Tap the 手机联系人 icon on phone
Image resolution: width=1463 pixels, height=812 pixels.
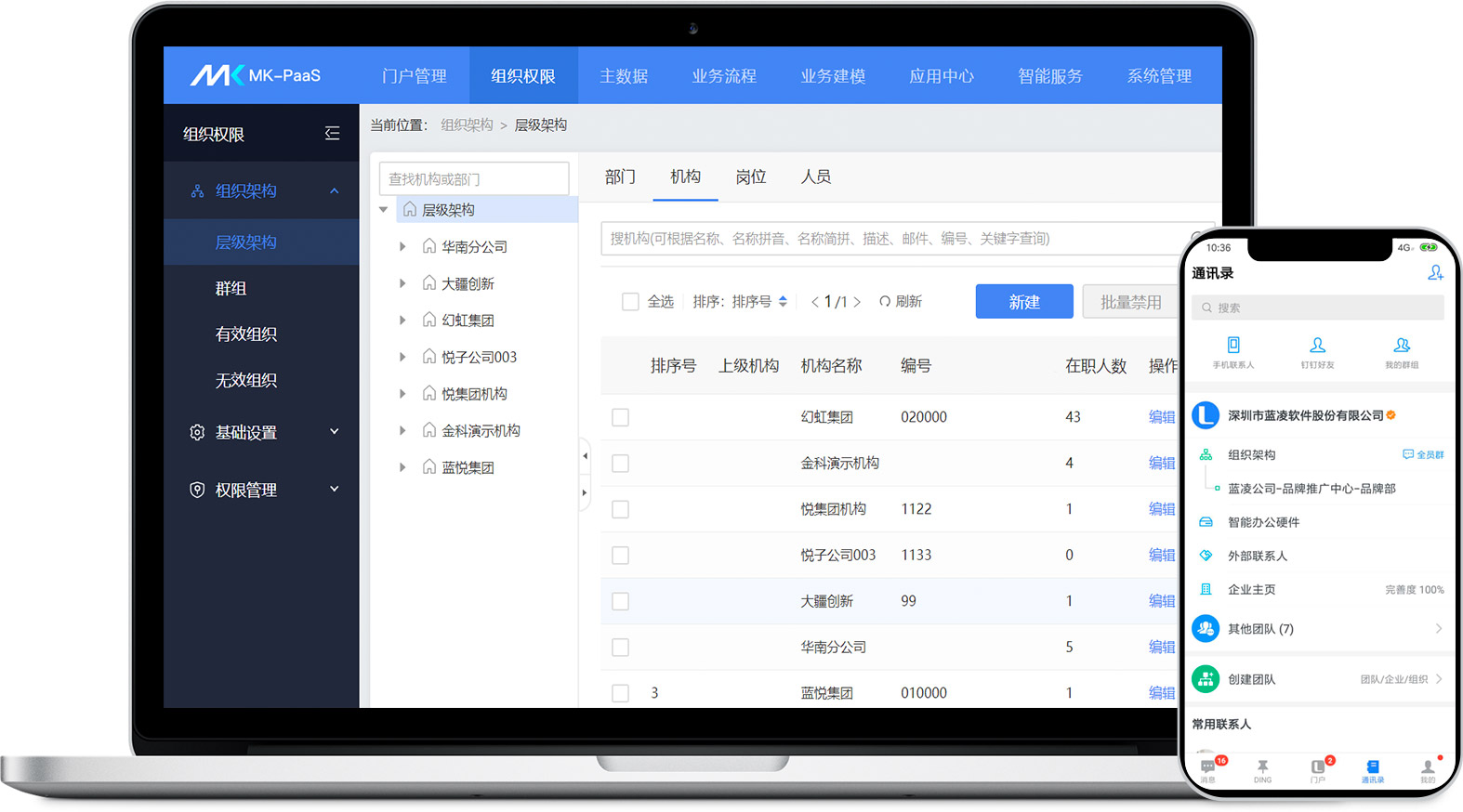[1232, 346]
